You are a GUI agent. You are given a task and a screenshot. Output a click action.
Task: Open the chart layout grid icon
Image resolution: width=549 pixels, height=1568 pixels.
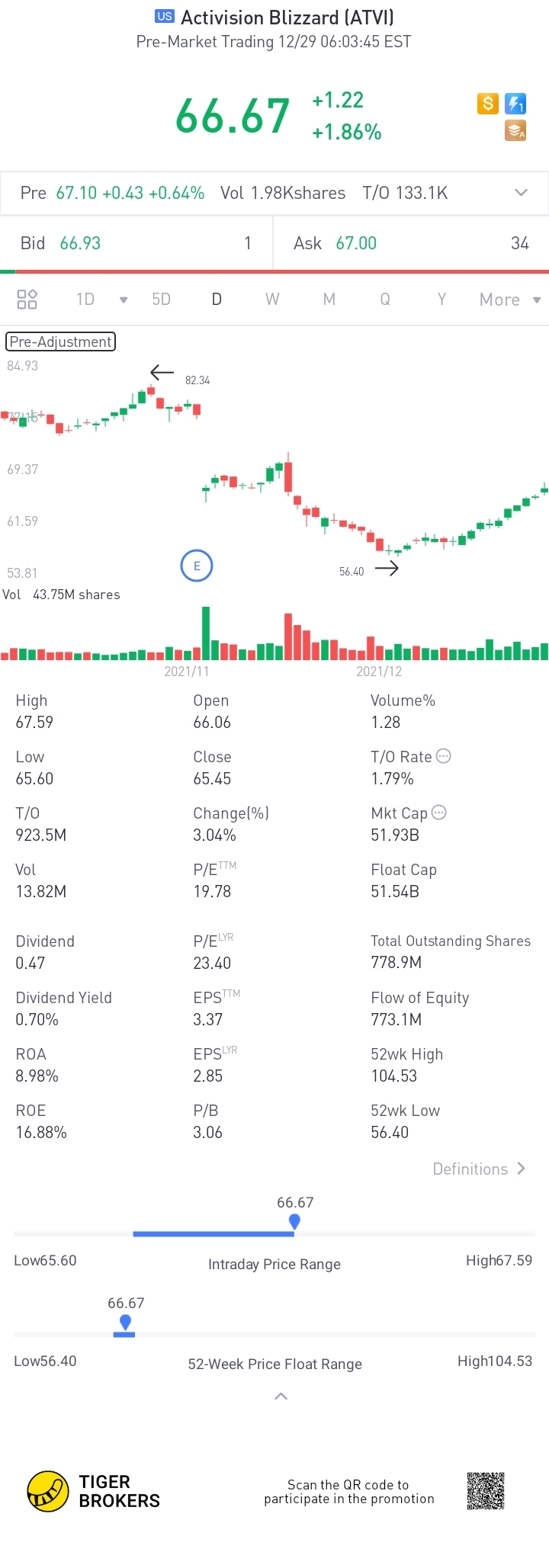click(27, 299)
